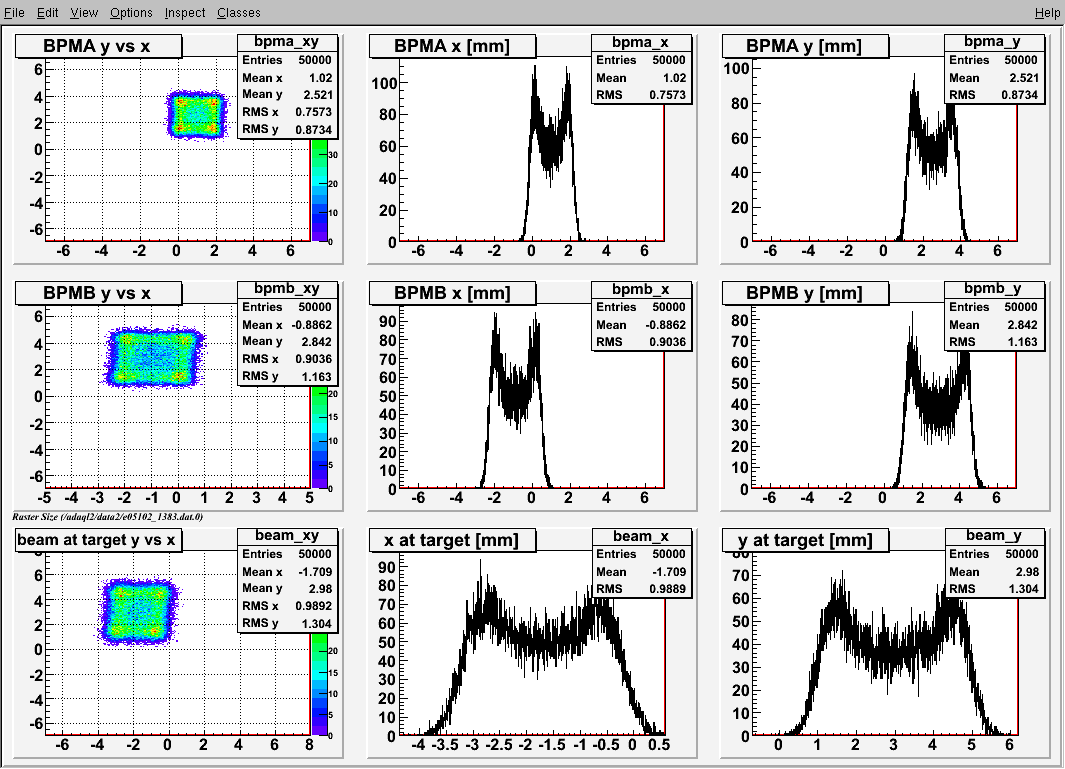Image resolution: width=1065 pixels, height=769 pixels.
Task: Click the bpmb_y statistics box header
Action: click(x=992, y=289)
